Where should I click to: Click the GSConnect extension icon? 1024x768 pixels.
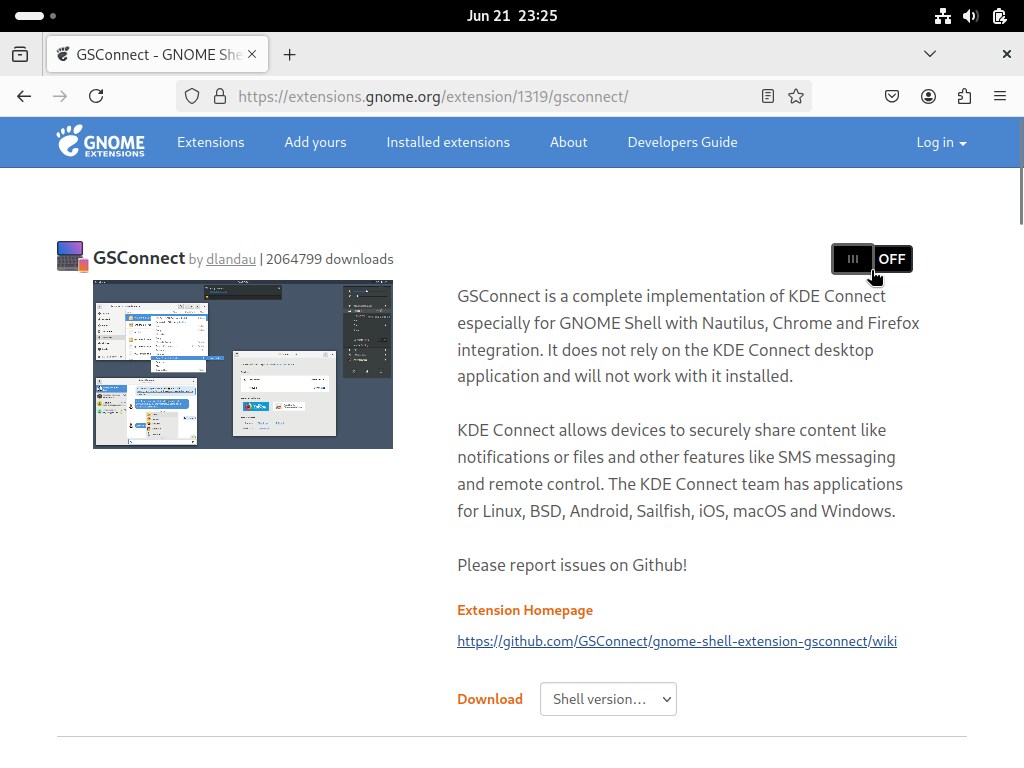(72, 256)
